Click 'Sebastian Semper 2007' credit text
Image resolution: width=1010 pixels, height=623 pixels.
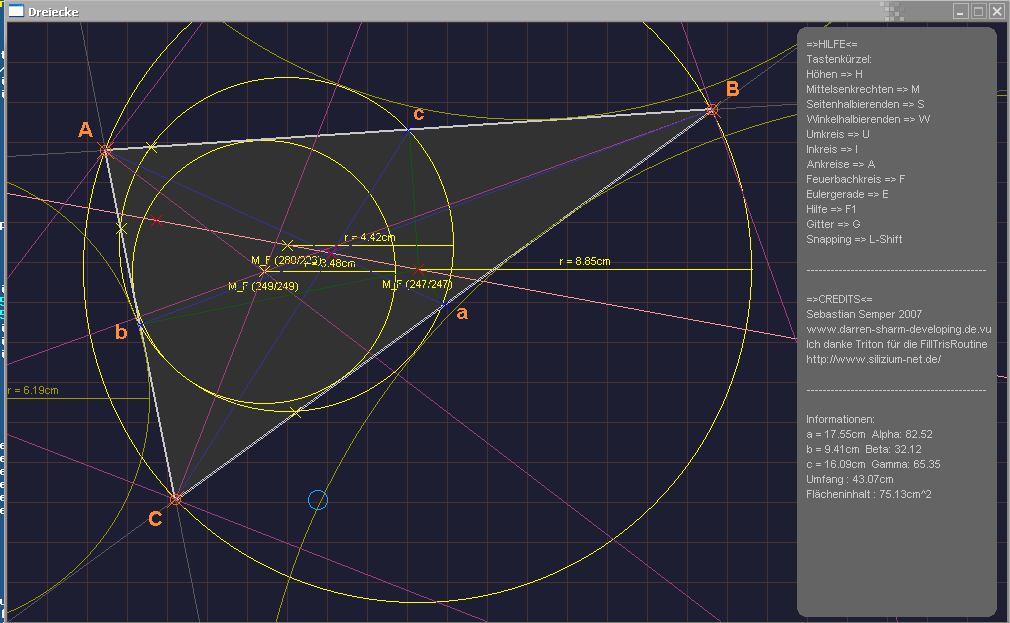click(864, 314)
